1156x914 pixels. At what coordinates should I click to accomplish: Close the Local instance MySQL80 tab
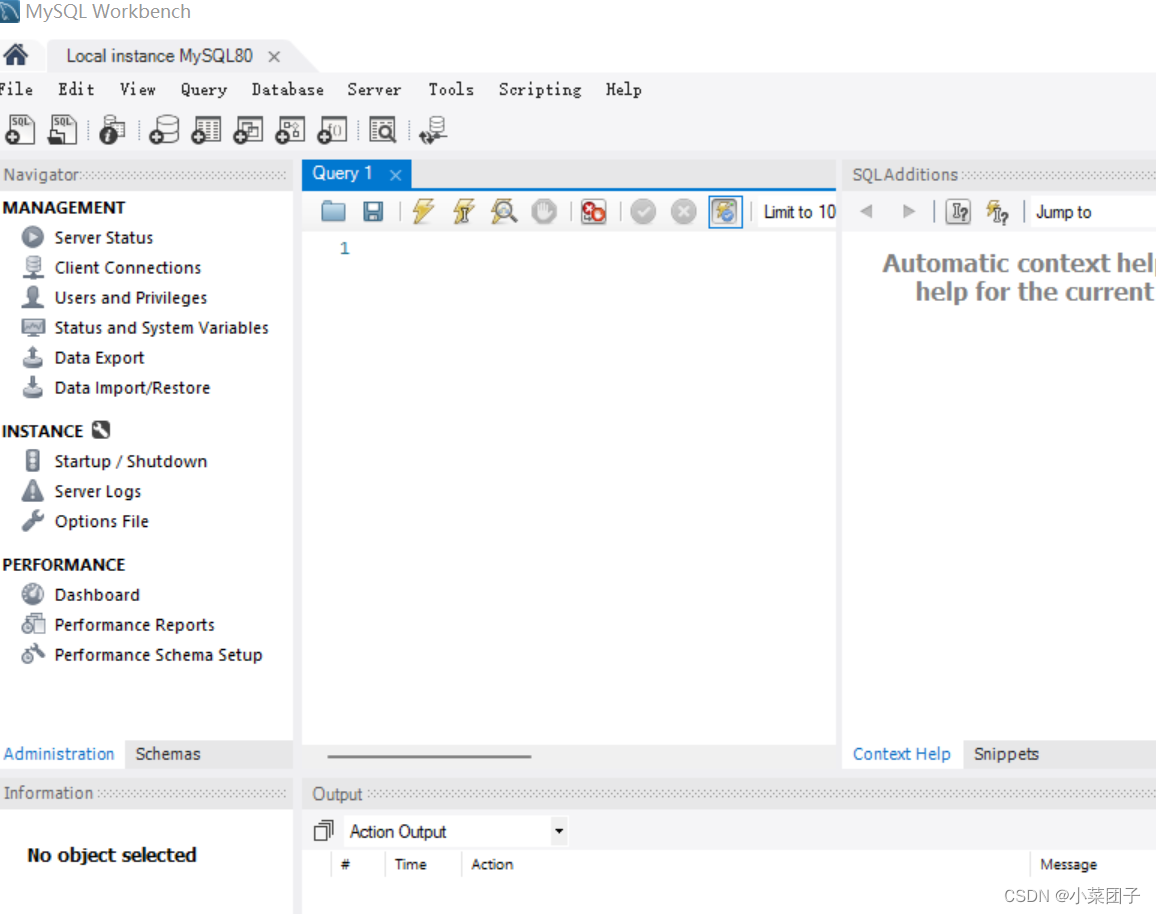(x=274, y=57)
